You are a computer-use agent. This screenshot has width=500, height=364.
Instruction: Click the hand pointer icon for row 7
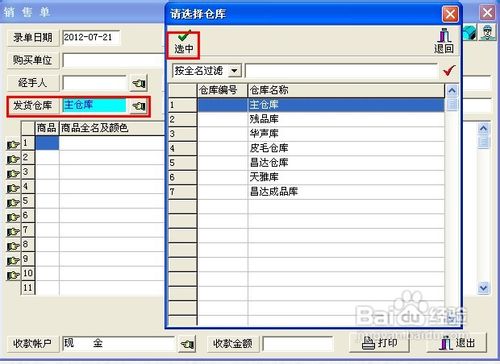click(x=13, y=232)
